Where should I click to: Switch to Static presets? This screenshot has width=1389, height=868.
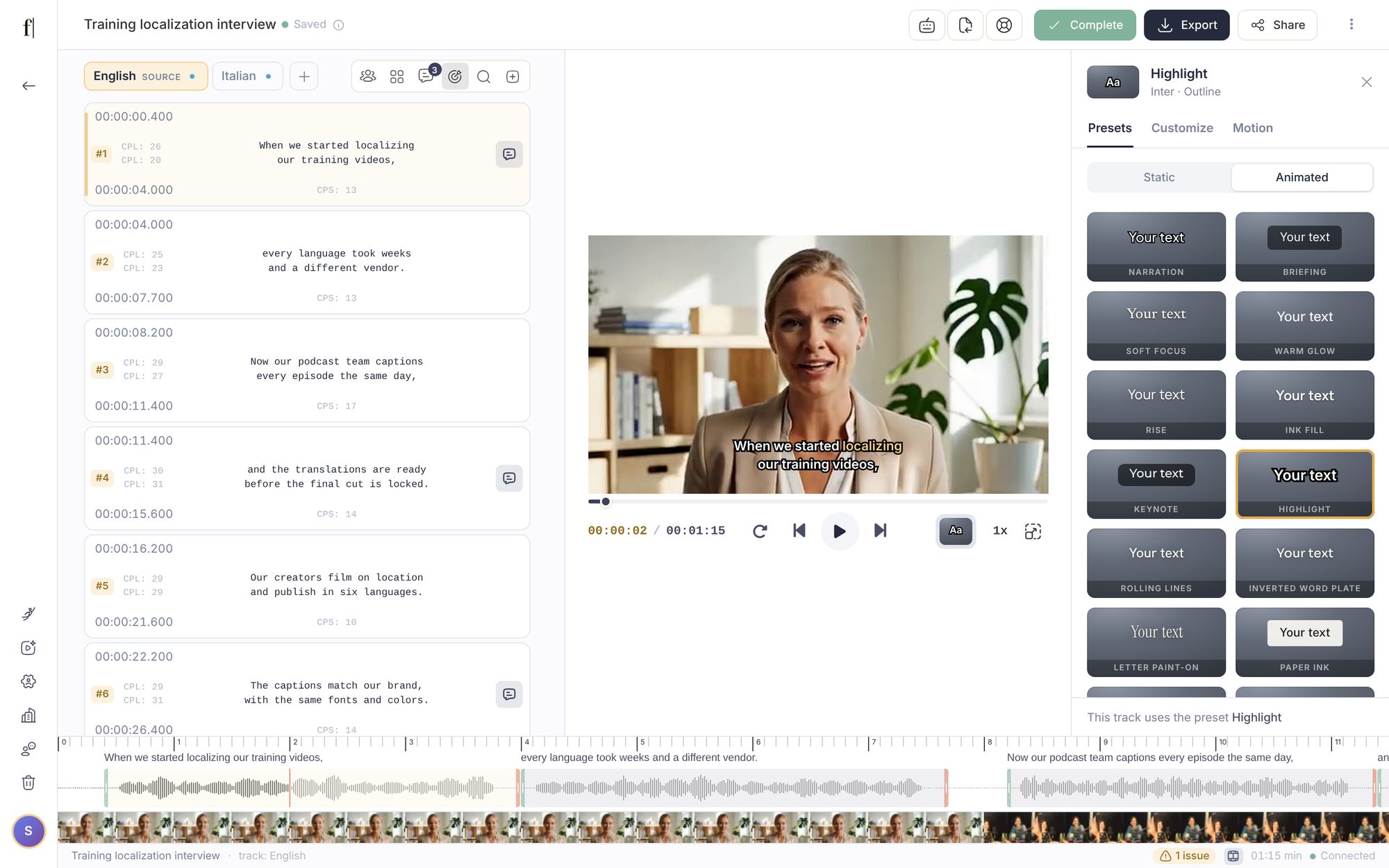(1159, 177)
